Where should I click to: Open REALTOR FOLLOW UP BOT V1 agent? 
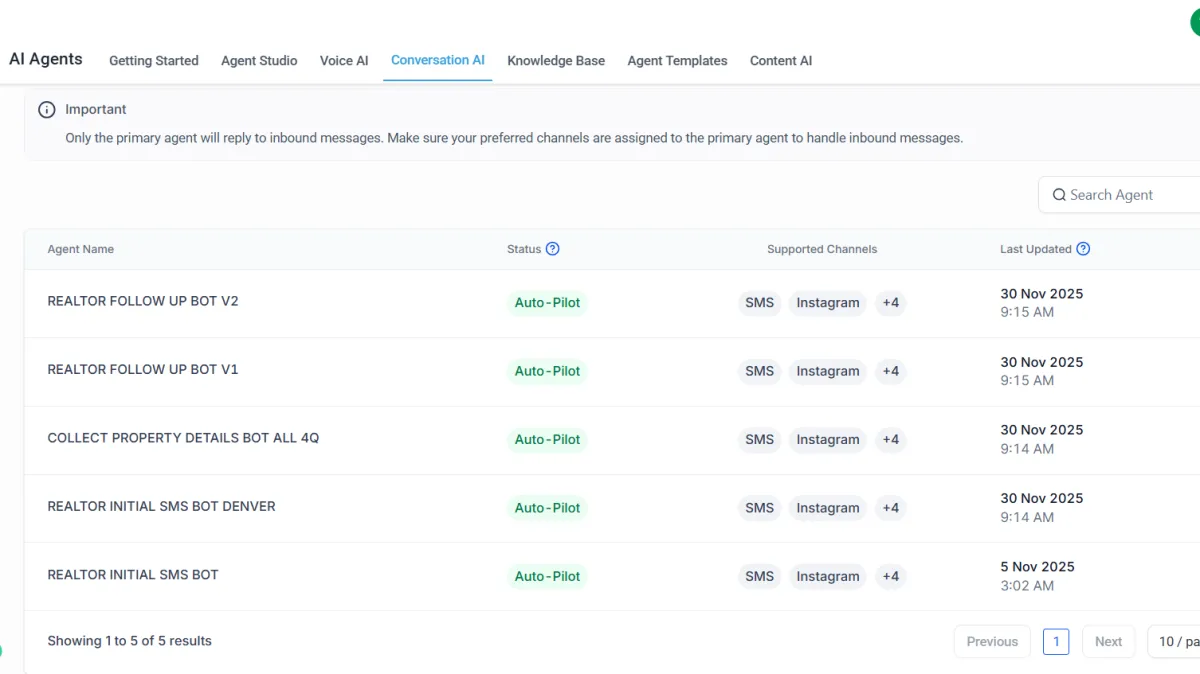143,370
